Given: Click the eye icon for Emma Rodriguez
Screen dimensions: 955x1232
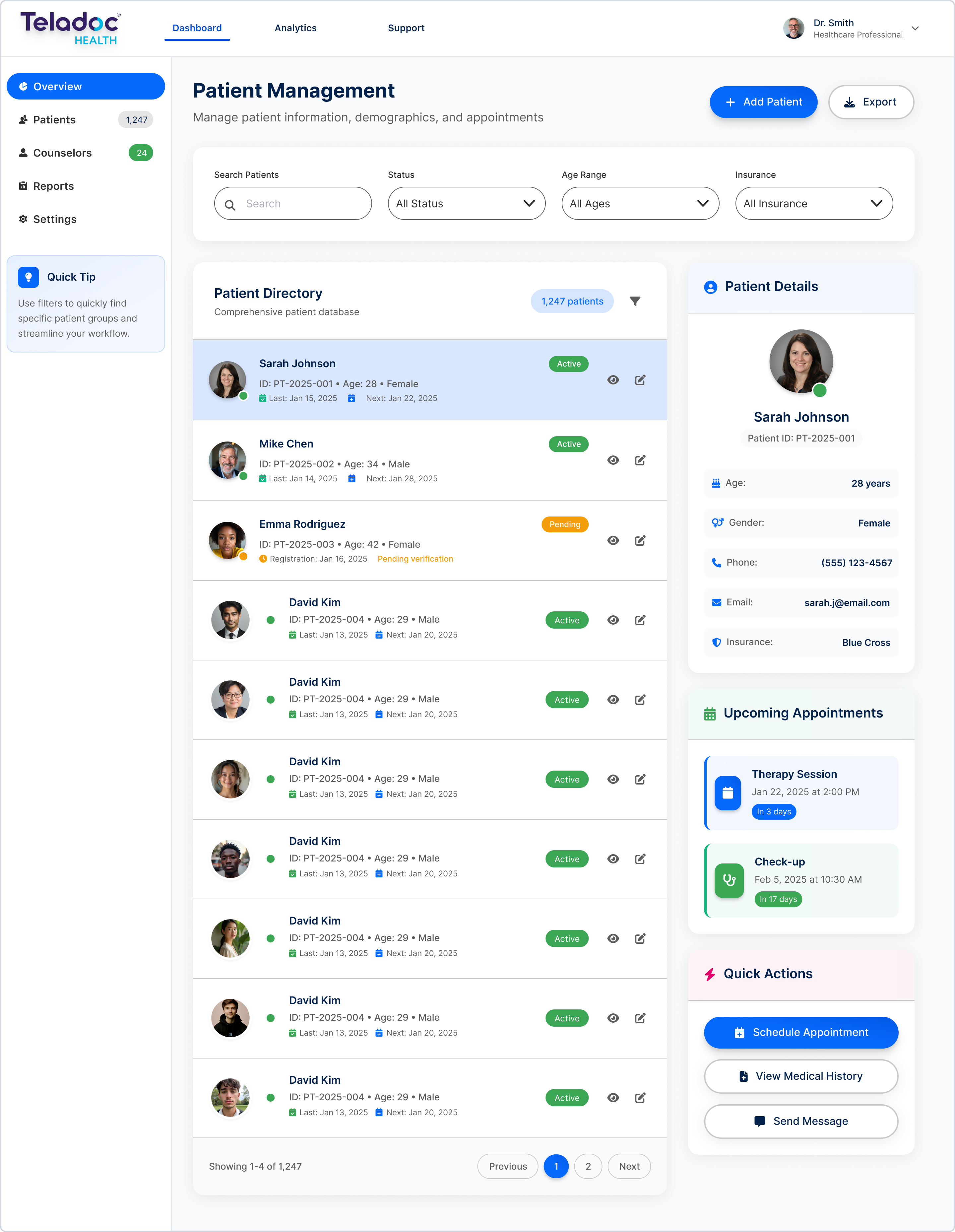Looking at the screenshot, I should 613,540.
